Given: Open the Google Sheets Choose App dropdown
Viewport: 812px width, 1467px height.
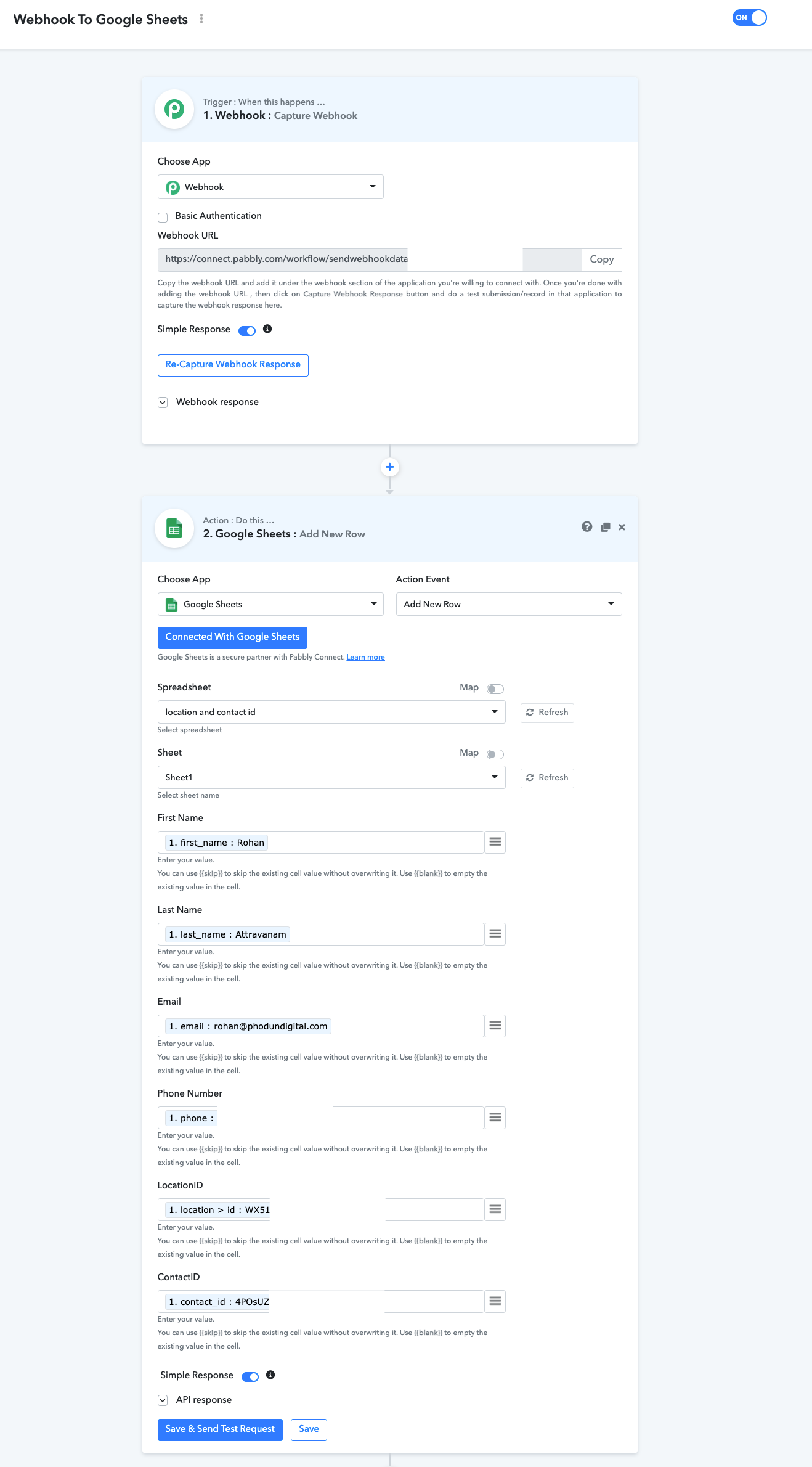Looking at the screenshot, I should coord(270,604).
